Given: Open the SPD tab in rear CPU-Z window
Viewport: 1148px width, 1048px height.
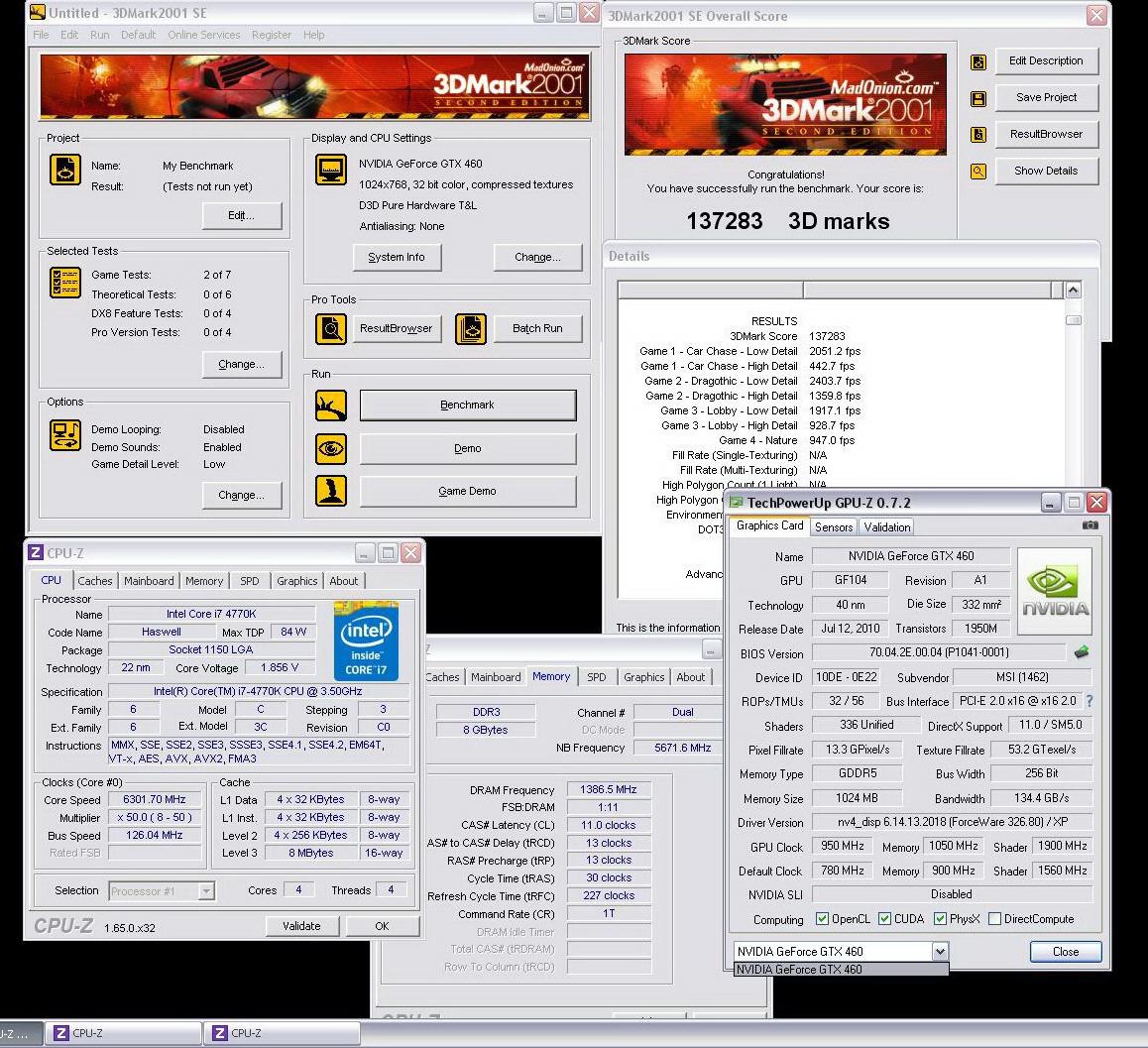Looking at the screenshot, I should (x=597, y=677).
